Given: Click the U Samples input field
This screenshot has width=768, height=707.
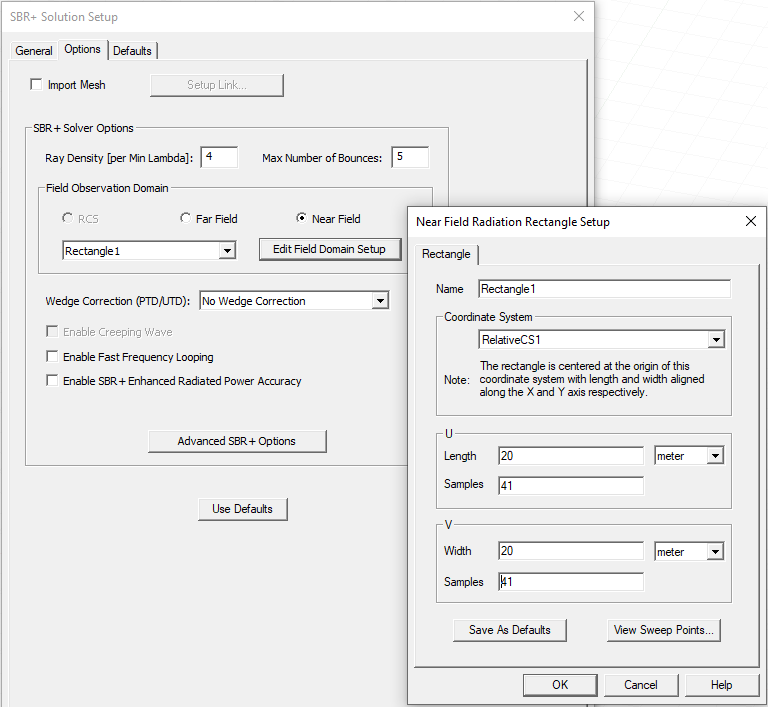Looking at the screenshot, I should tap(571, 486).
